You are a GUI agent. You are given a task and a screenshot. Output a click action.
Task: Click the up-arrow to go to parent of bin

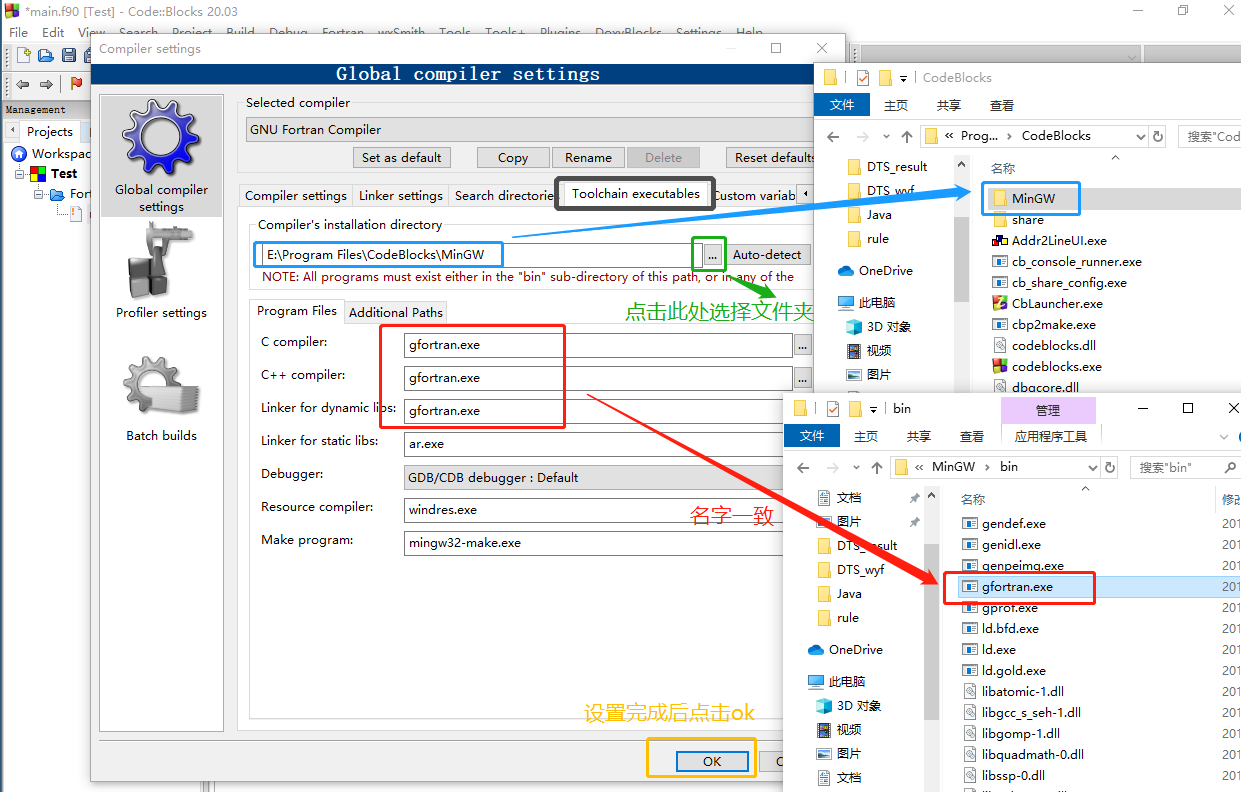[876, 467]
